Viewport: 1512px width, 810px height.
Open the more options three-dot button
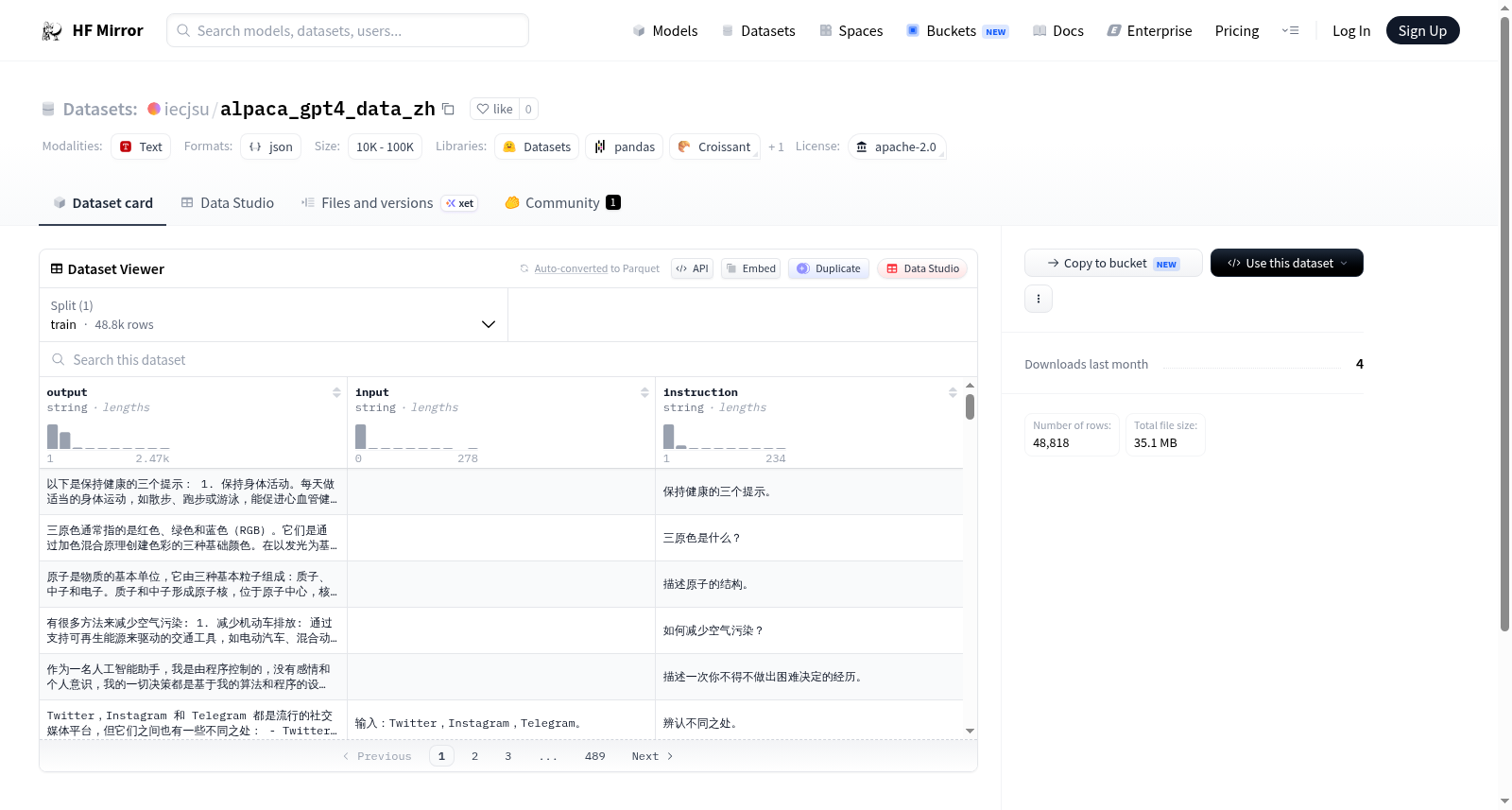[x=1039, y=299]
